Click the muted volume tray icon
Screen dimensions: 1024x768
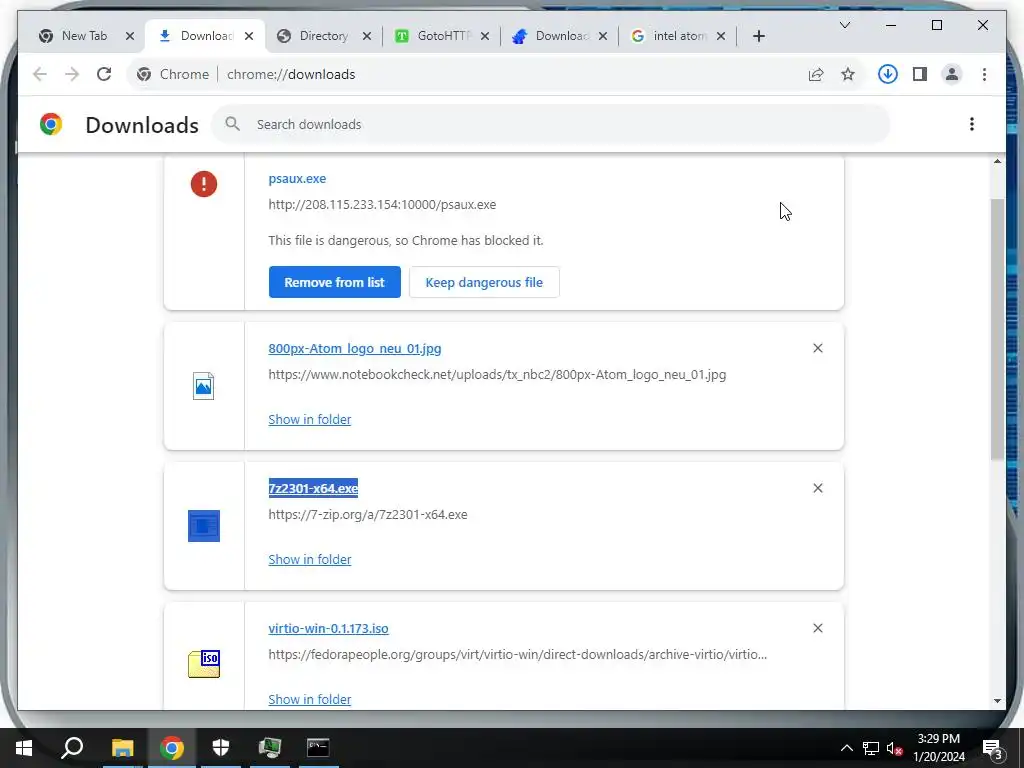pyautogui.click(x=895, y=748)
